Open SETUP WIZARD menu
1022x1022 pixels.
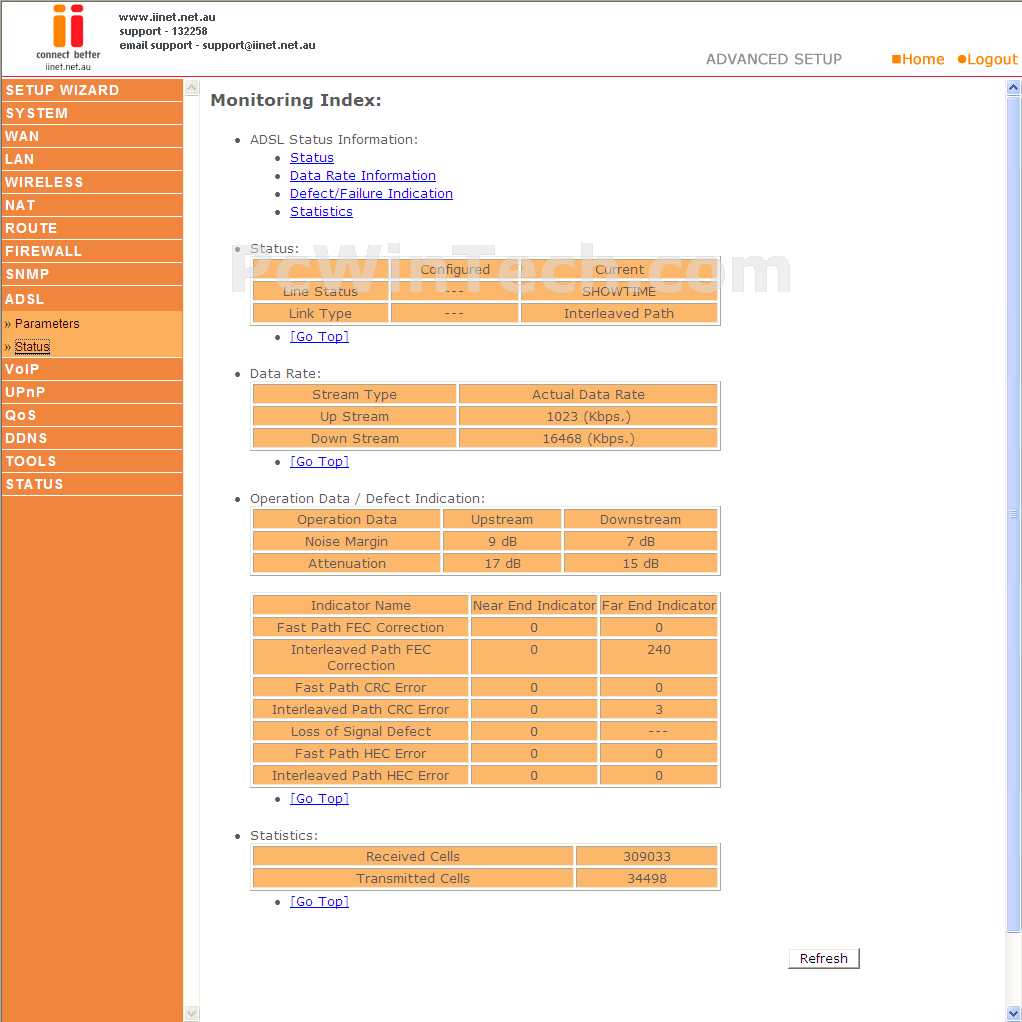point(92,90)
